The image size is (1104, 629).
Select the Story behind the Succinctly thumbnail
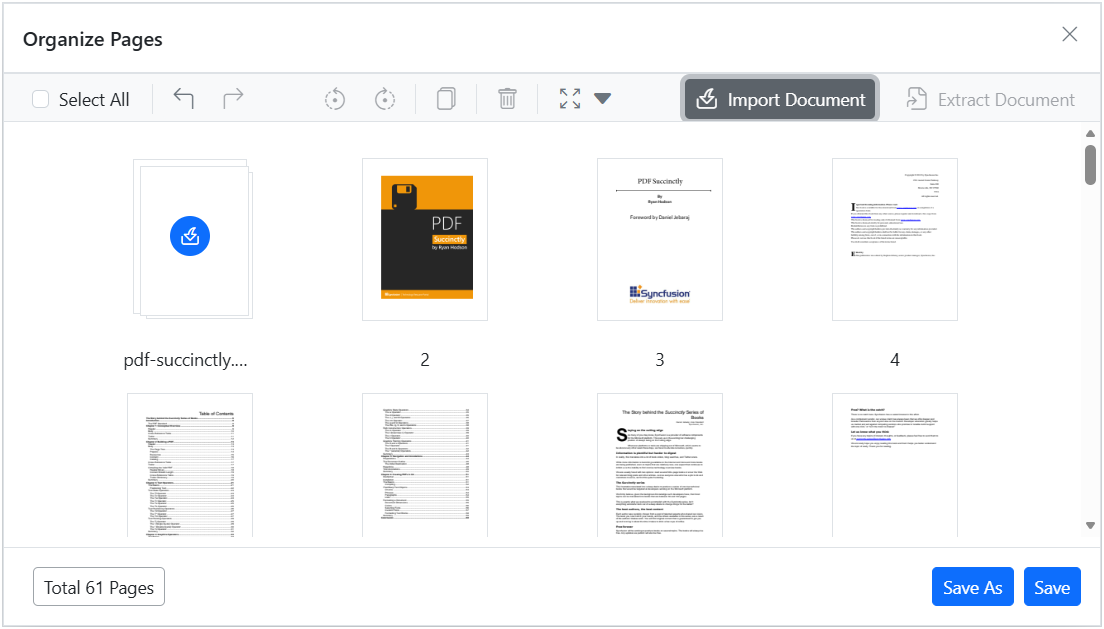[x=660, y=466]
